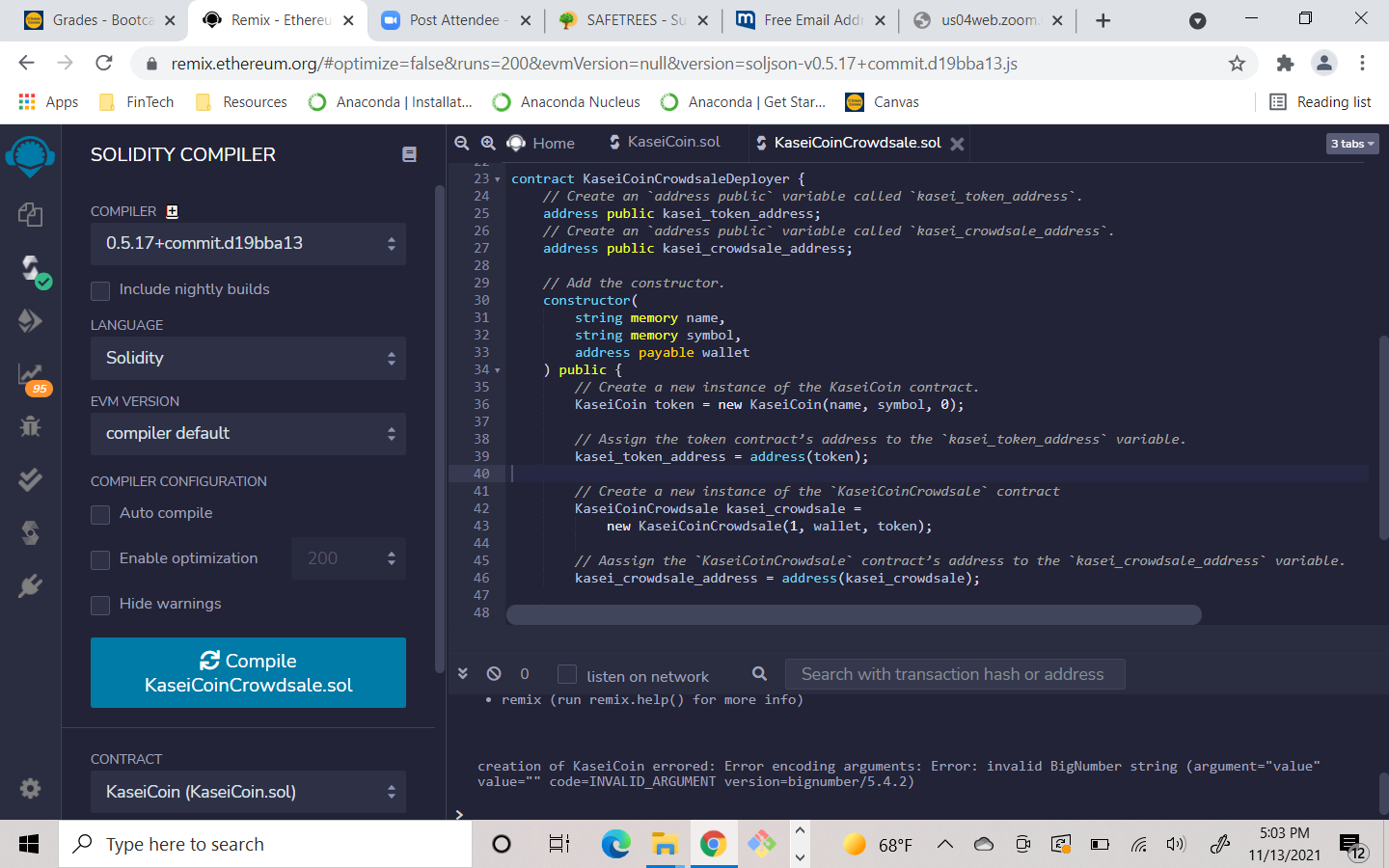Open the Solidity language dropdown

[248, 359]
